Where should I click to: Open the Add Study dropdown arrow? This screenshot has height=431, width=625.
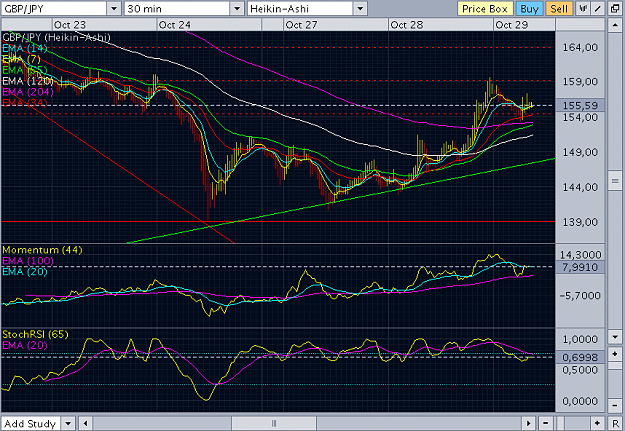(x=68, y=423)
